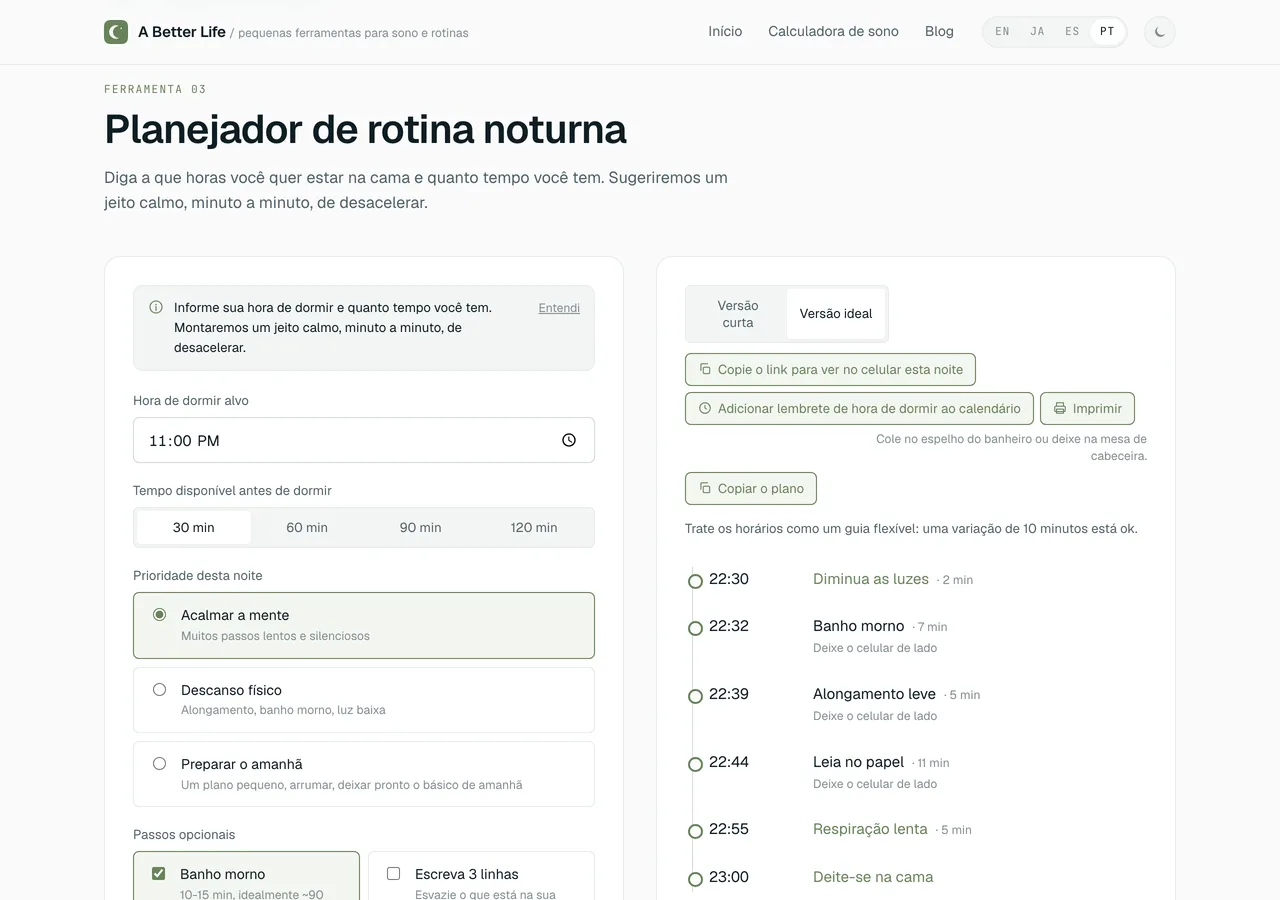
Task: Dismiss hint with Entendi link
Action: pyautogui.click(x=559, y=308)
